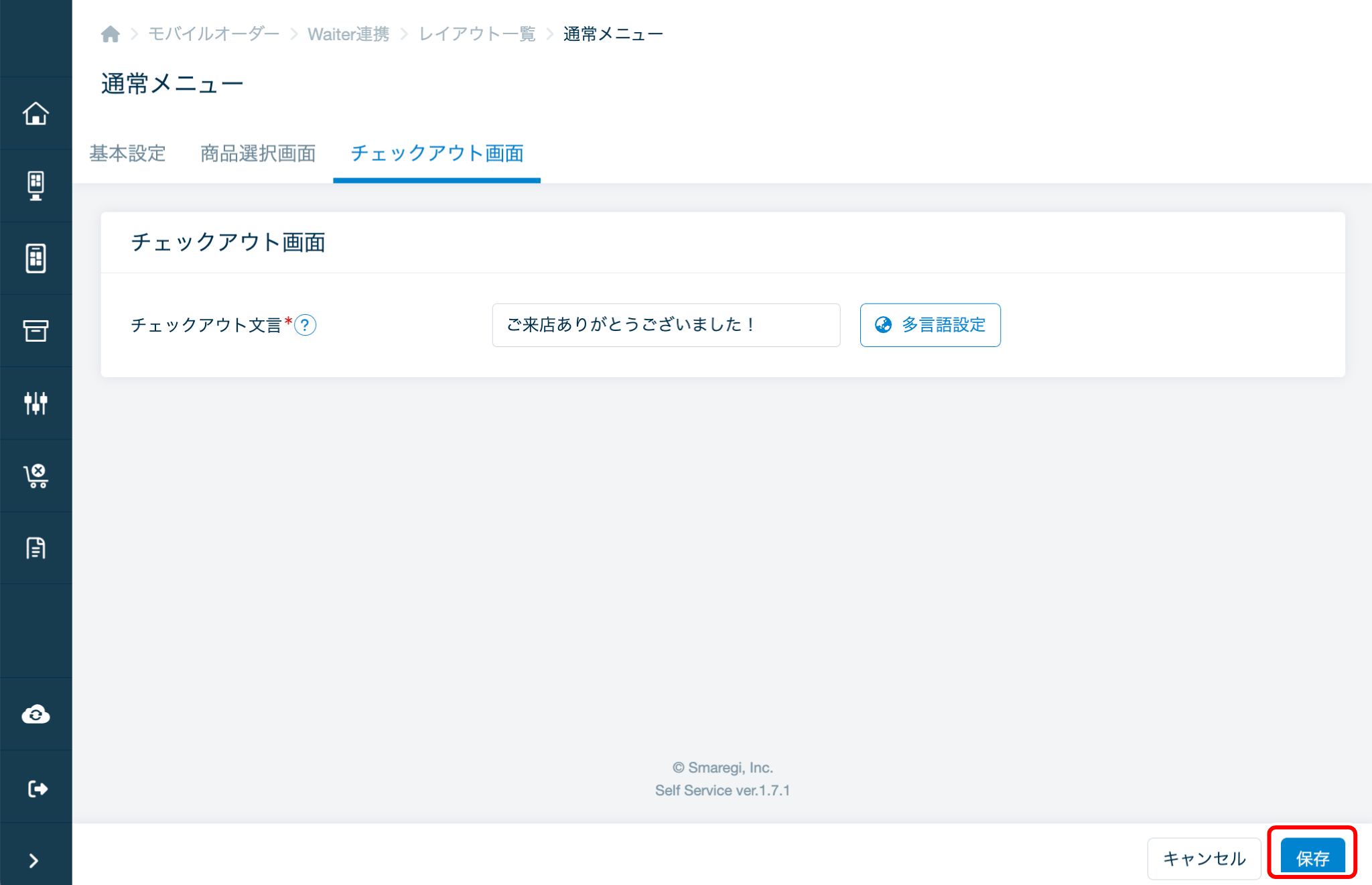1372x885 pixels.
Task: Click the logout icon in sidebar
Action: [36, 788]
